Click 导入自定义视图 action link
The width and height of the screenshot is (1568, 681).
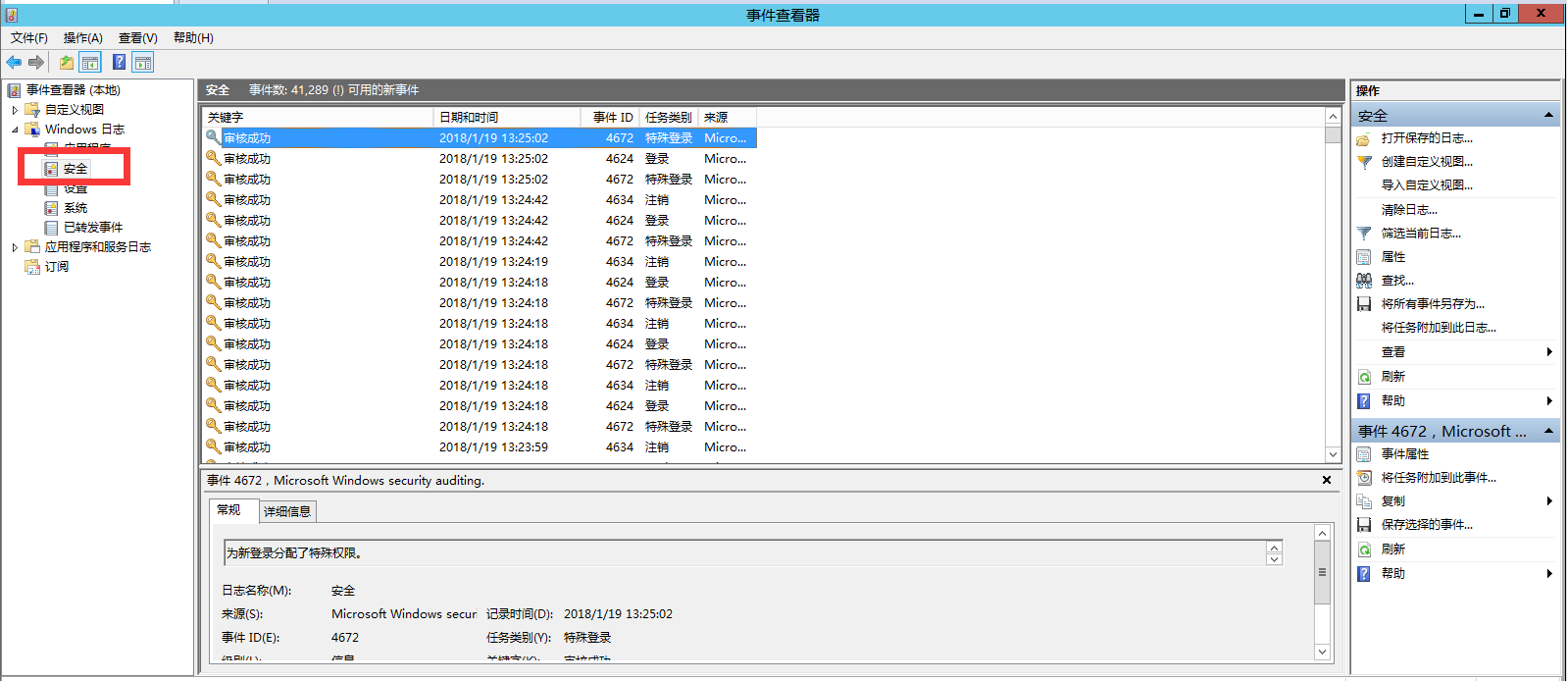[1427, 185]
